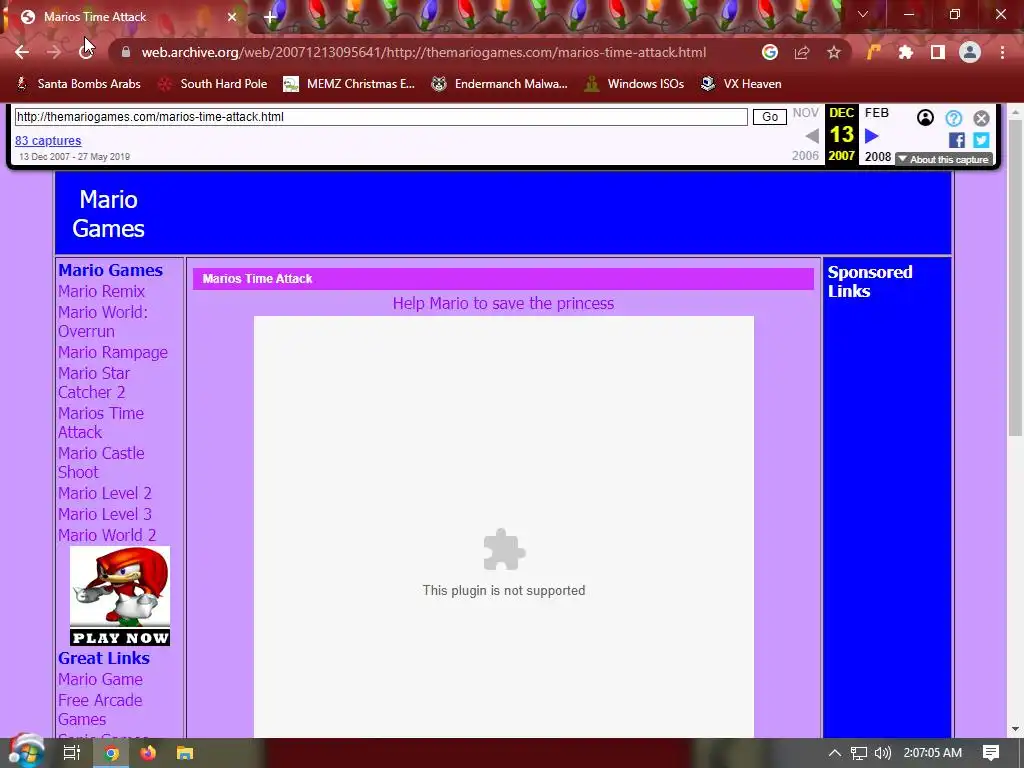Open the volume tray icon

pyautogui.click(x=882, y=753)
